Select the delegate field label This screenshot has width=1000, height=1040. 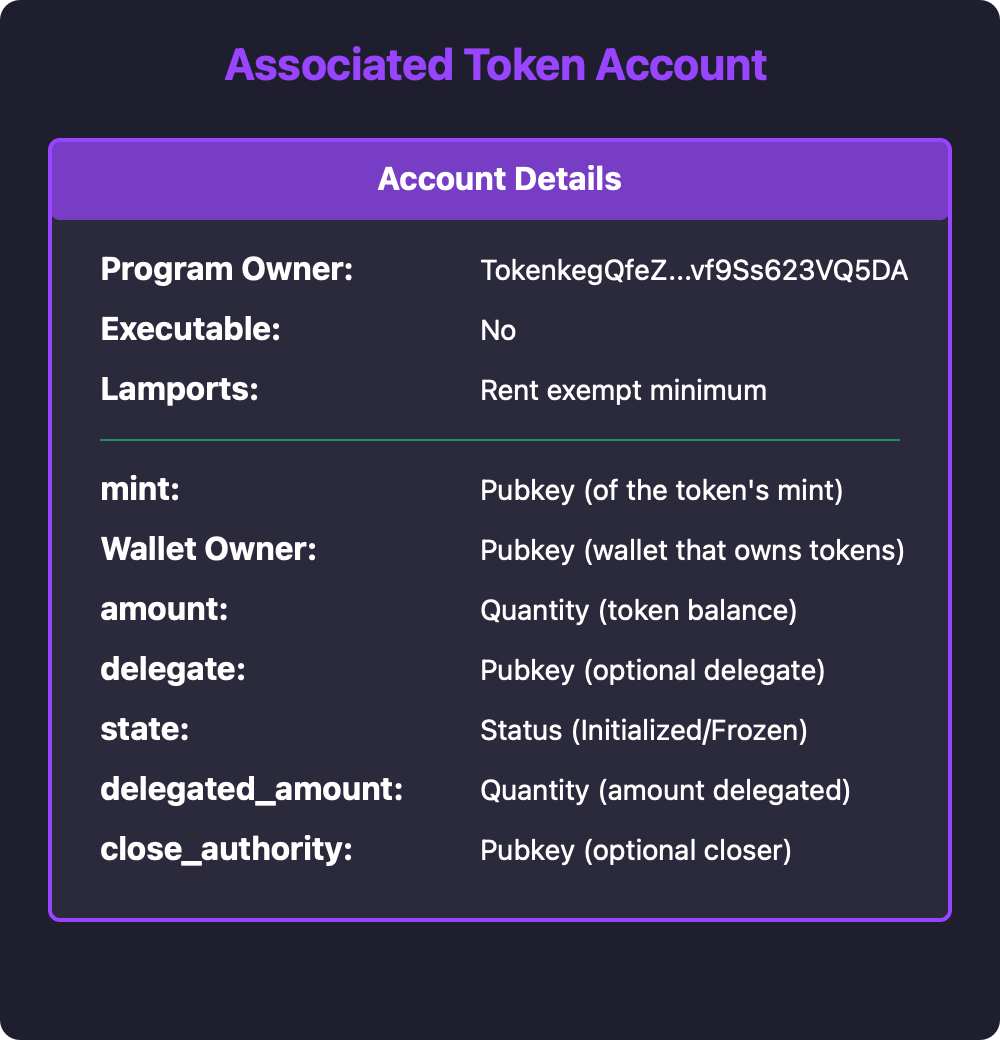pos(173,670)
